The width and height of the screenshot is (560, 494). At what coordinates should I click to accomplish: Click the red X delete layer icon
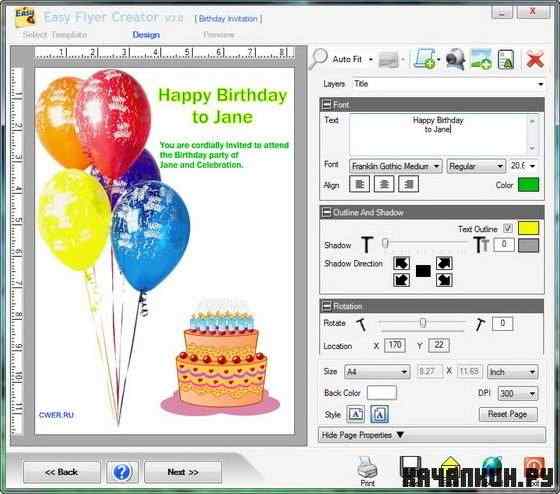point(535,59)
